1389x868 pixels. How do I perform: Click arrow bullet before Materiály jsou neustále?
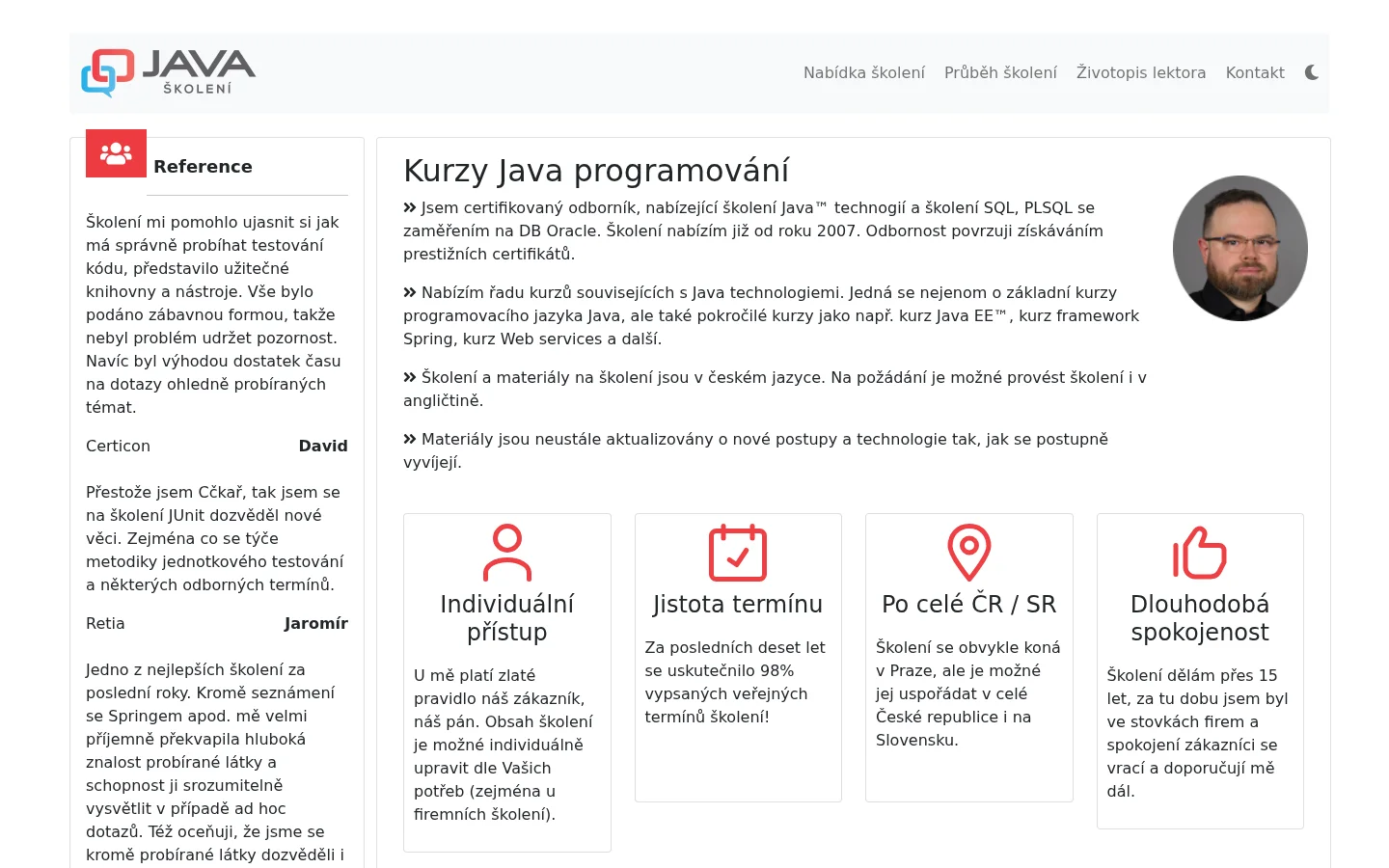[x=410, y=439]
